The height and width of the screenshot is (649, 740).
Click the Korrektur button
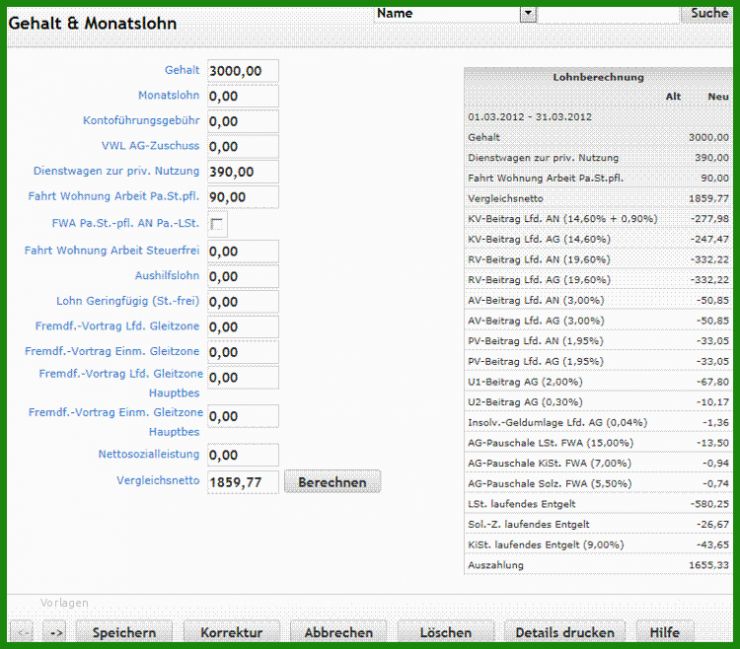click(x=231, y=632)
